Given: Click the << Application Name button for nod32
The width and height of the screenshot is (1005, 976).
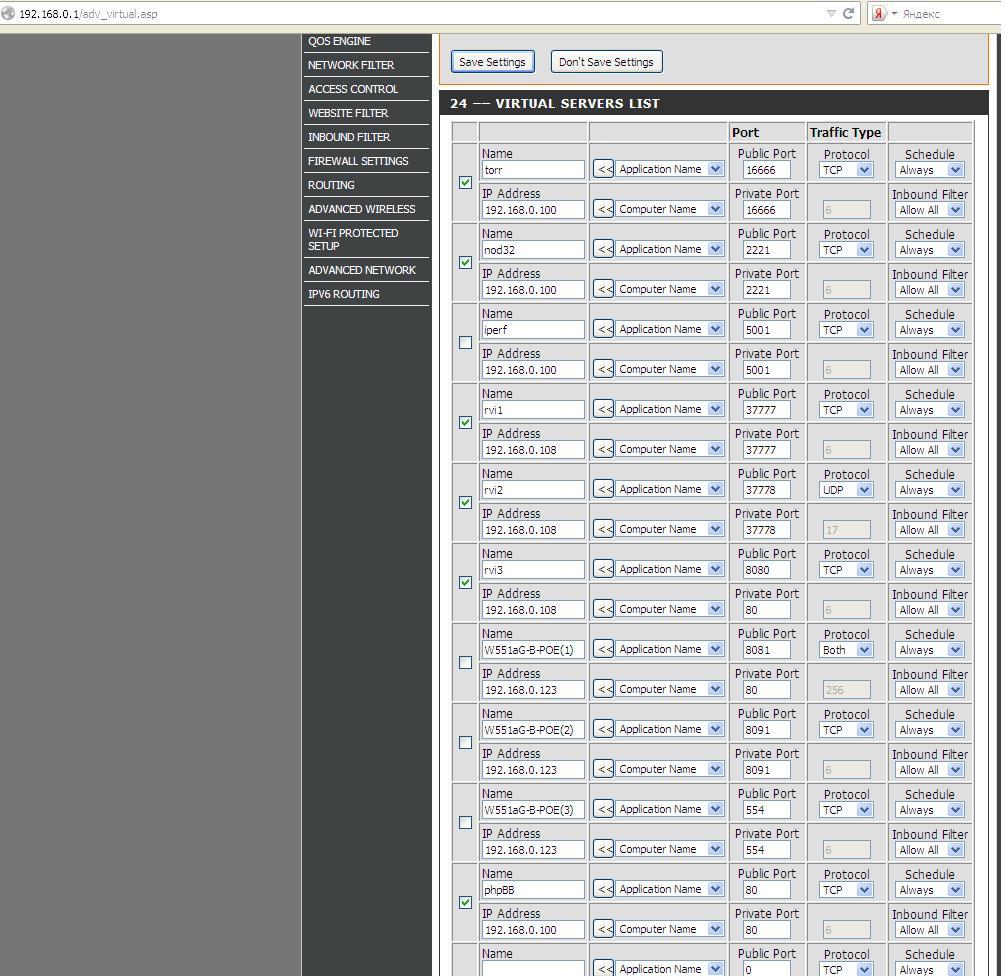Looking at the screenshot, I should pos(604,249).
